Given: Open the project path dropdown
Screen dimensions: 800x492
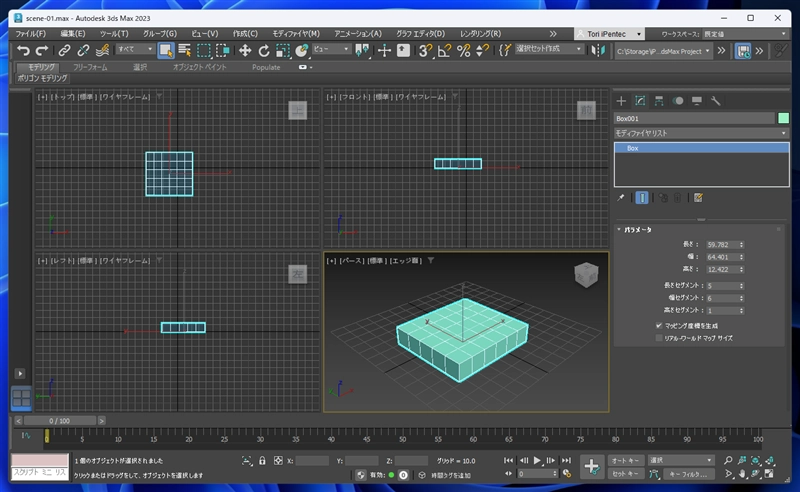Looking at the screenshot, I should point(663,51).
